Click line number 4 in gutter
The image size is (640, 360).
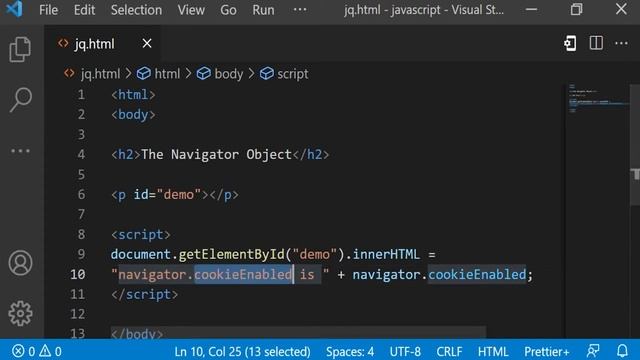pyautogui.click(x=81, y=154)
